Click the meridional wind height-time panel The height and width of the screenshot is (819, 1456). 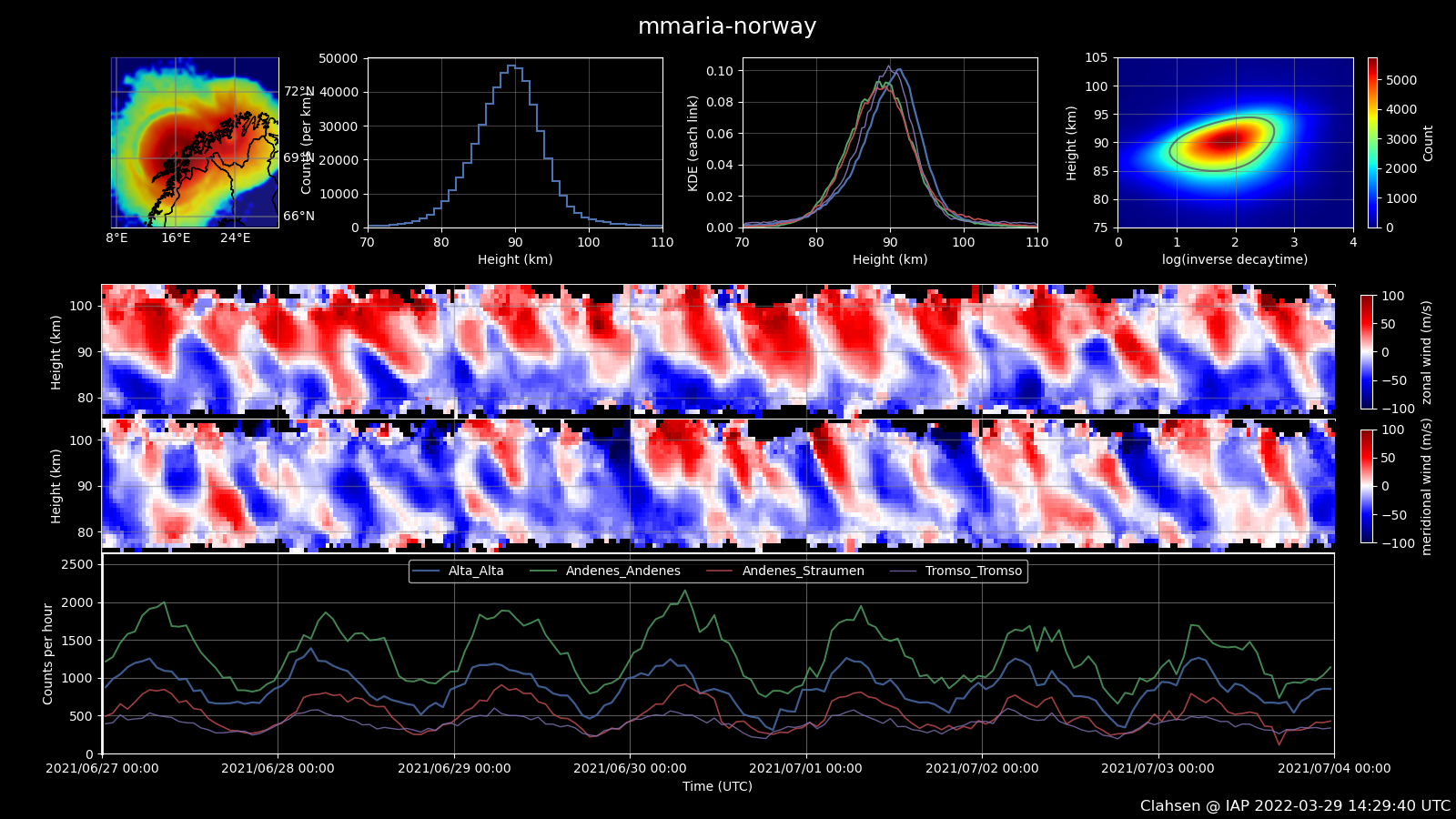click(718, 485)
